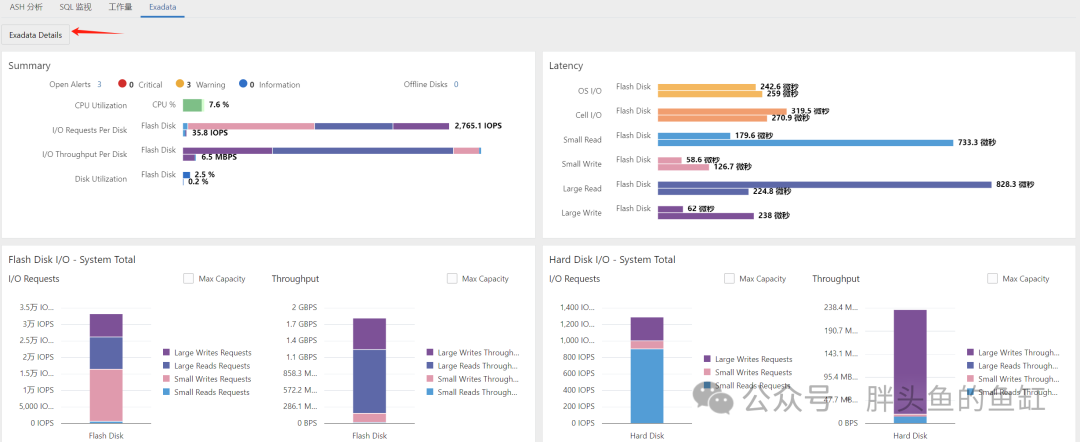This screenshot has height=442, width=1080.
Task: Open the Exadata Details button
Action: point(35,35)
